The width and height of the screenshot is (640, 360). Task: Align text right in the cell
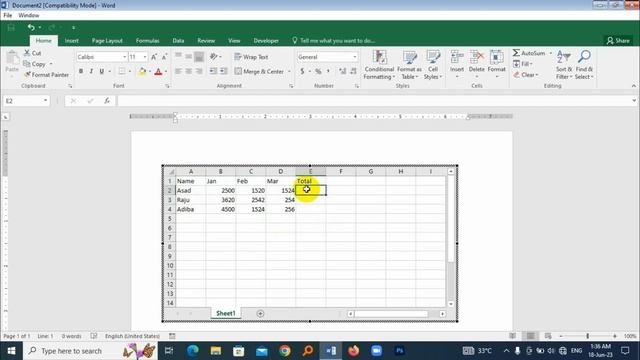point(199,71)
